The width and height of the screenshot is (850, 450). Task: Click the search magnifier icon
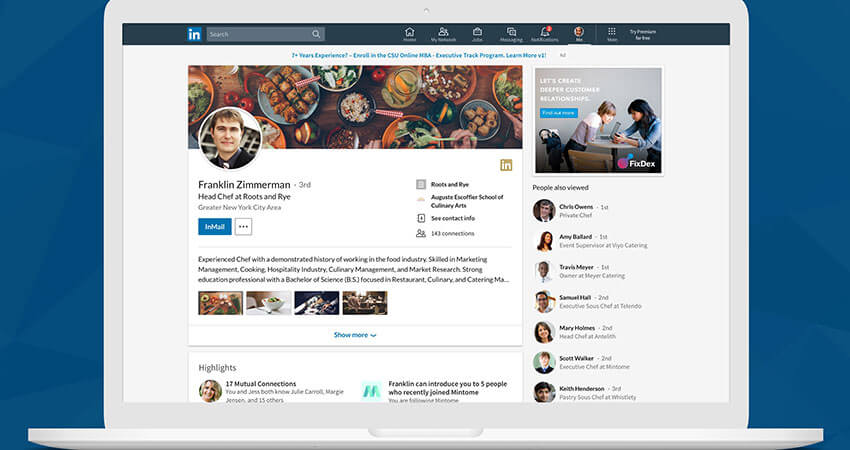(x=316, y=34)
